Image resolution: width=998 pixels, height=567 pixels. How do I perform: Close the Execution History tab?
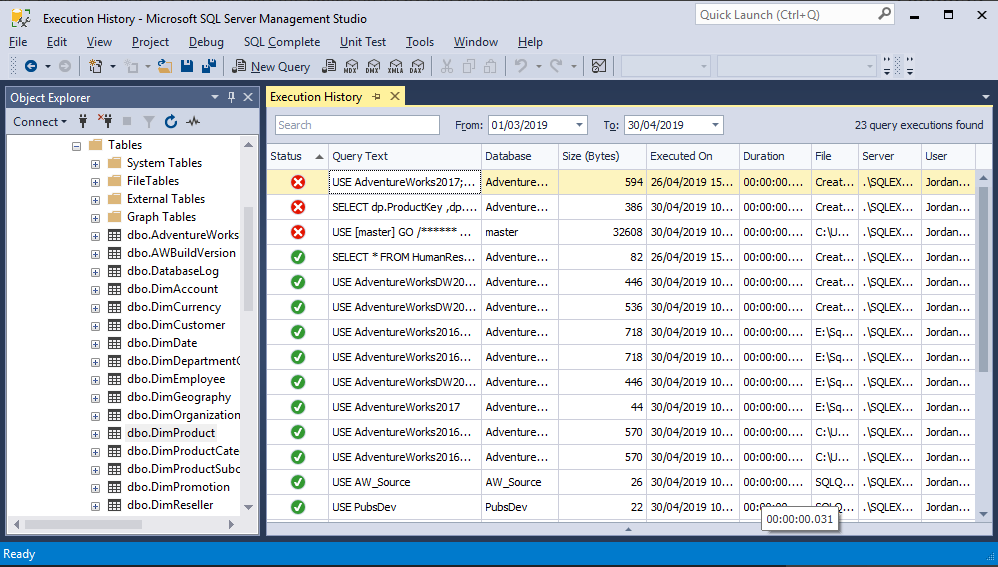coord(395,96)
